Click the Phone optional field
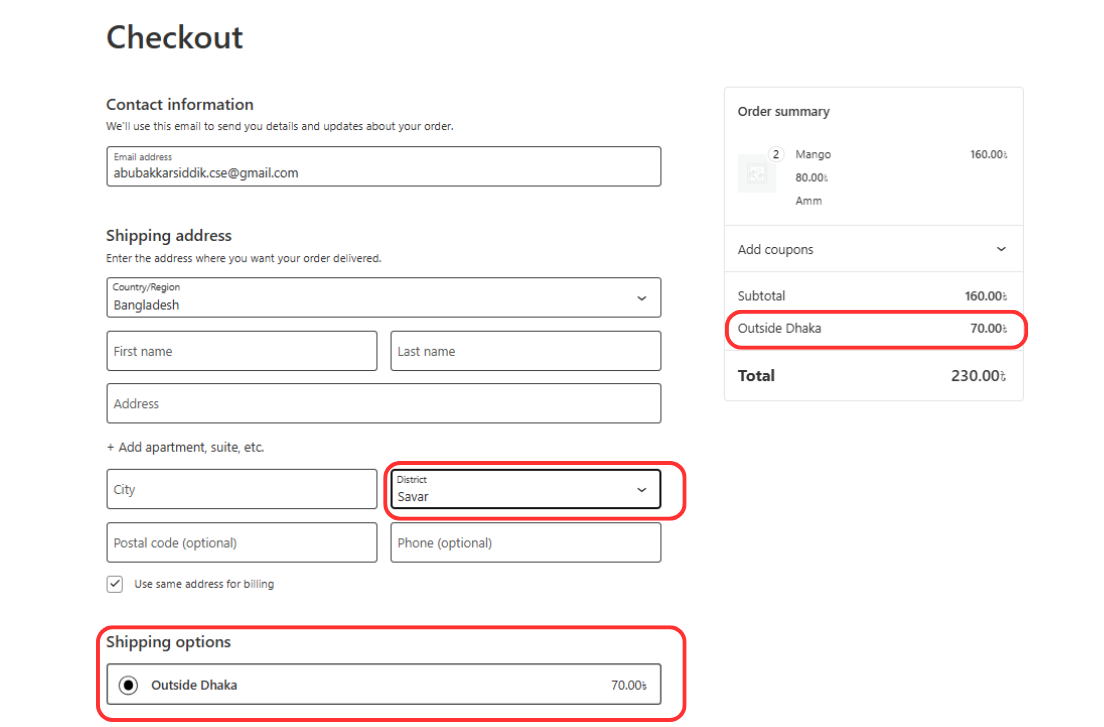 tap(525, 542)
